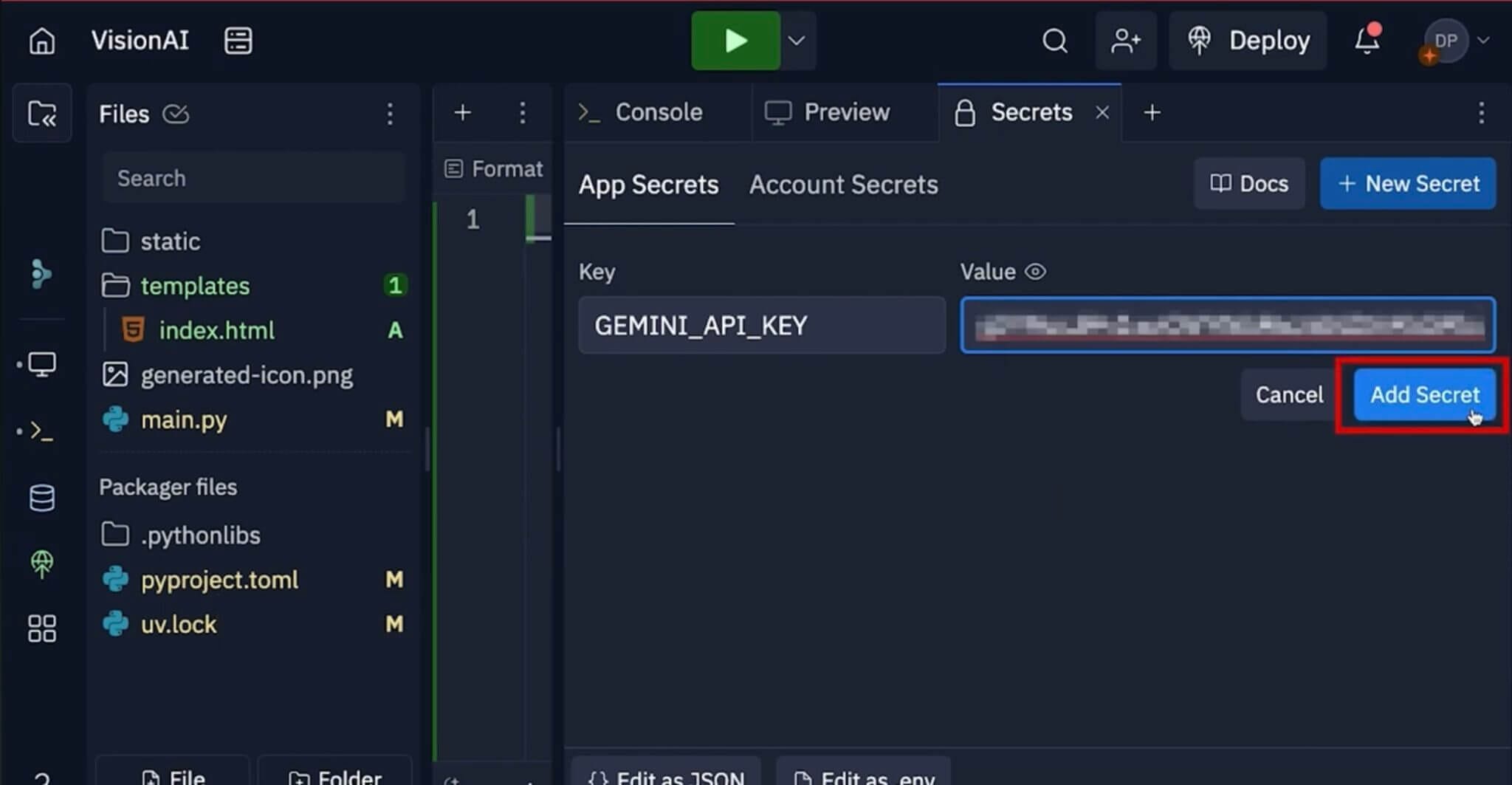Viewport: 1512px width, 785px height.
Task: Open the search magnifier icon
Action: pos(1054,41)
